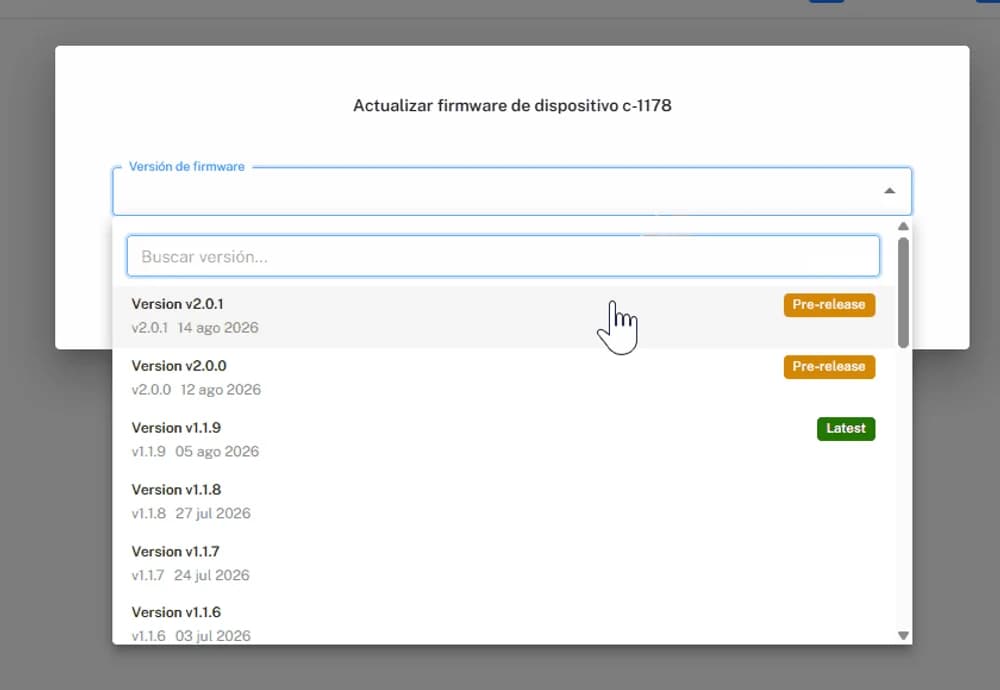The height and width of the screenshot is (690, 1000).
Task: Click the Versión de firmware field label
Action: 187,166
